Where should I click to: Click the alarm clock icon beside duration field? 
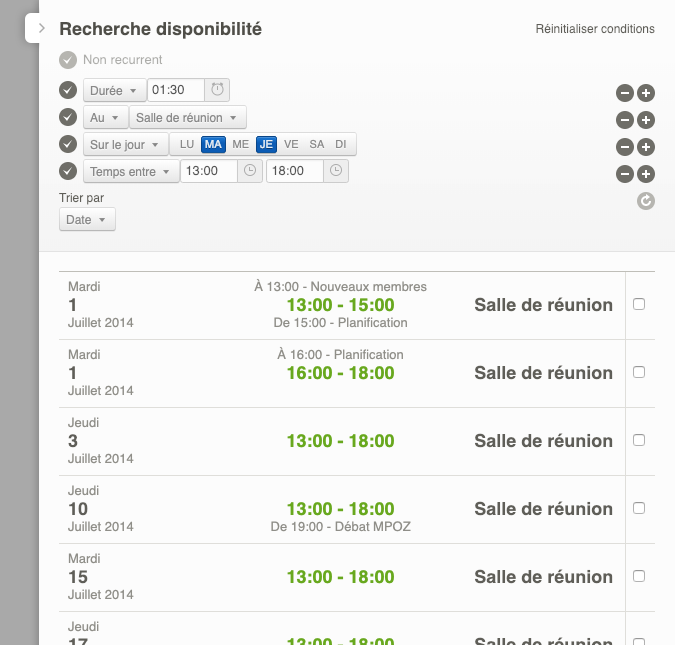click(x=218, y=90)
